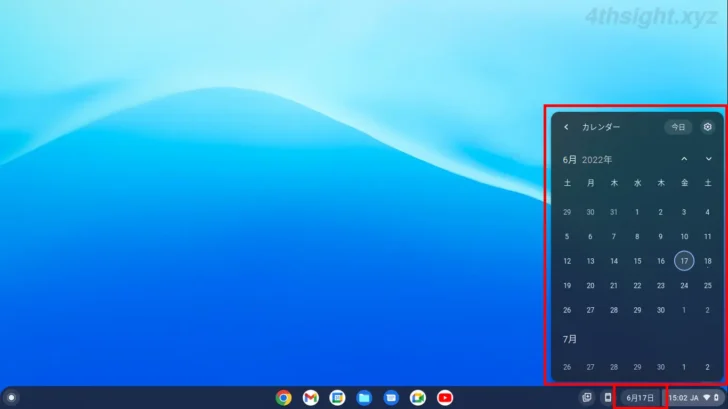The width and height of the screenshot is (728, 409).
Task: Select date 13 in the calendar
Action: coord(590,261)
